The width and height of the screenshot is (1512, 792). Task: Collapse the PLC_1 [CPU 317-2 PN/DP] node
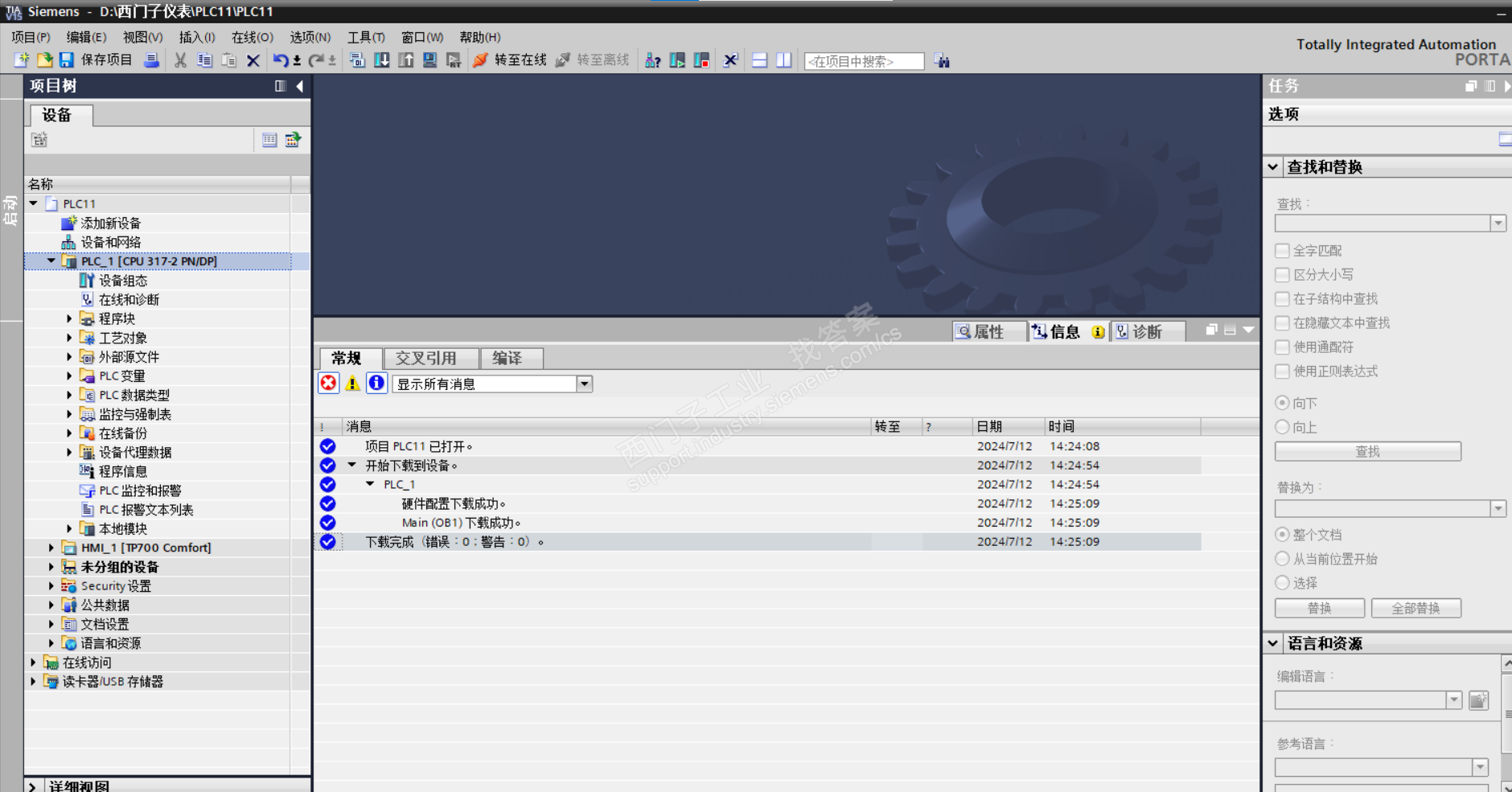coord(51,261)
